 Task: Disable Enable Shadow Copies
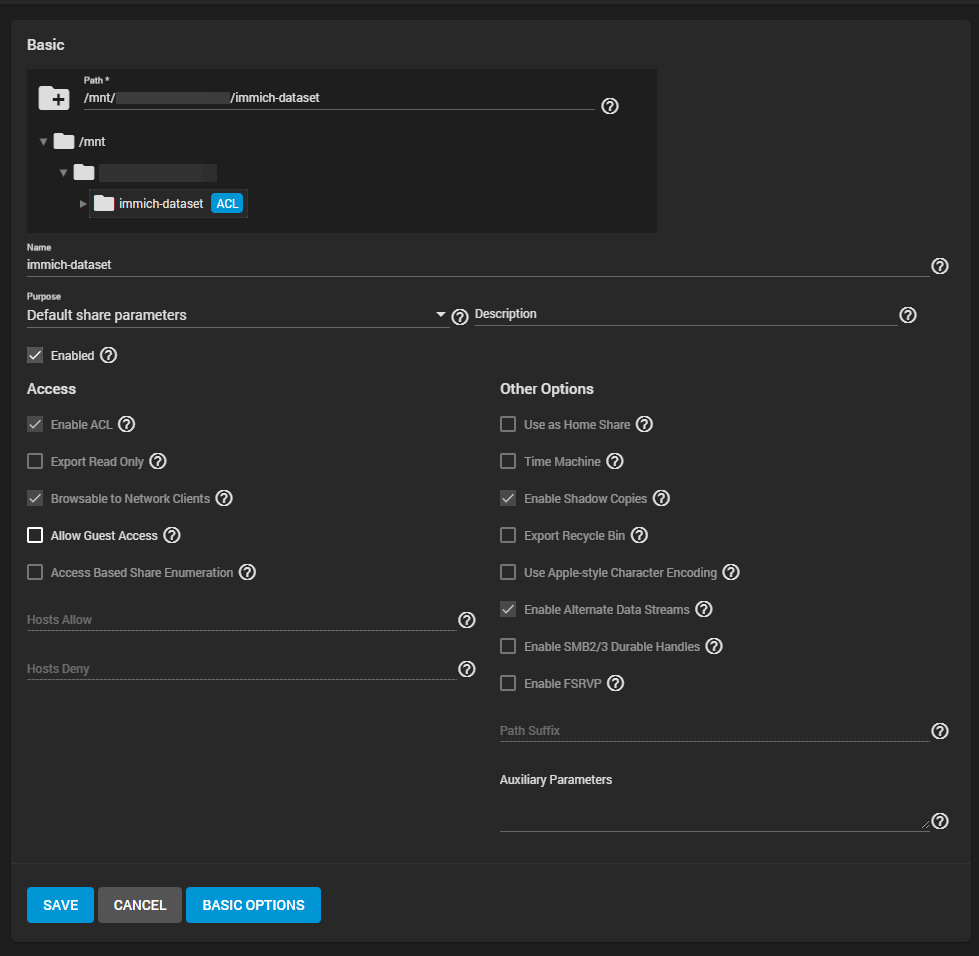point(508,498)
